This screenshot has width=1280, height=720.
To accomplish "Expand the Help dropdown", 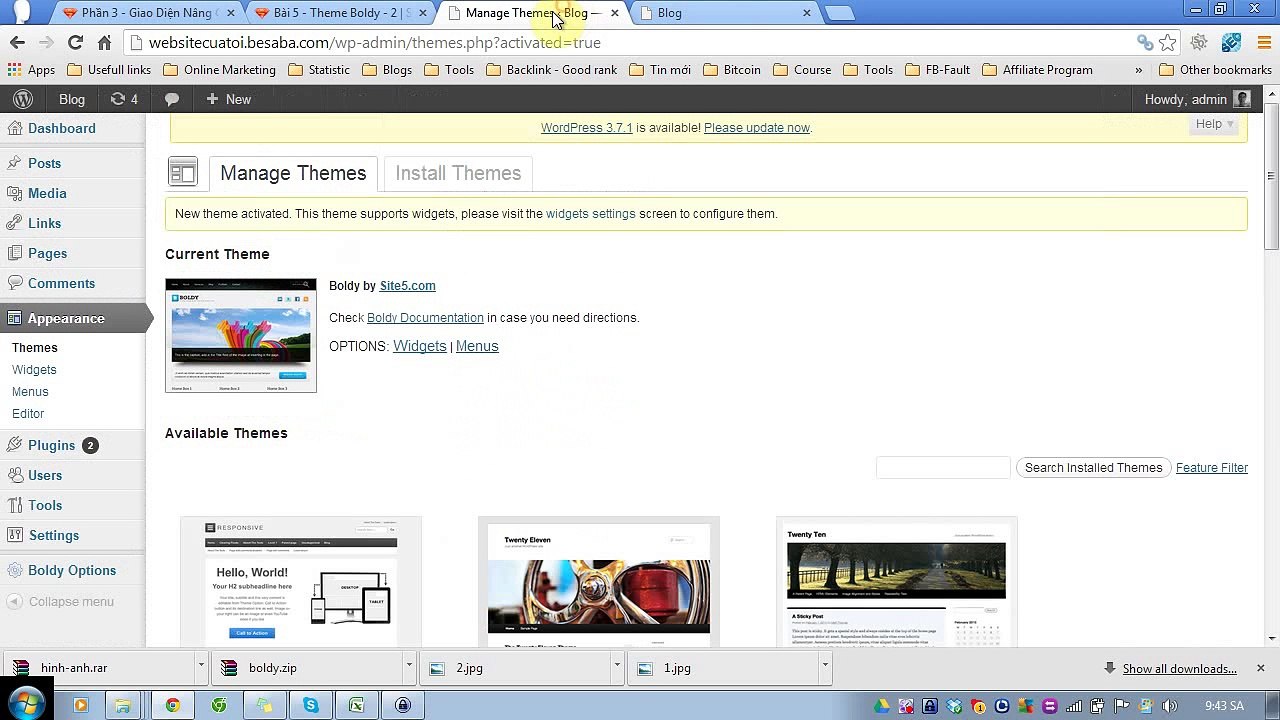I will (1215, 124).
